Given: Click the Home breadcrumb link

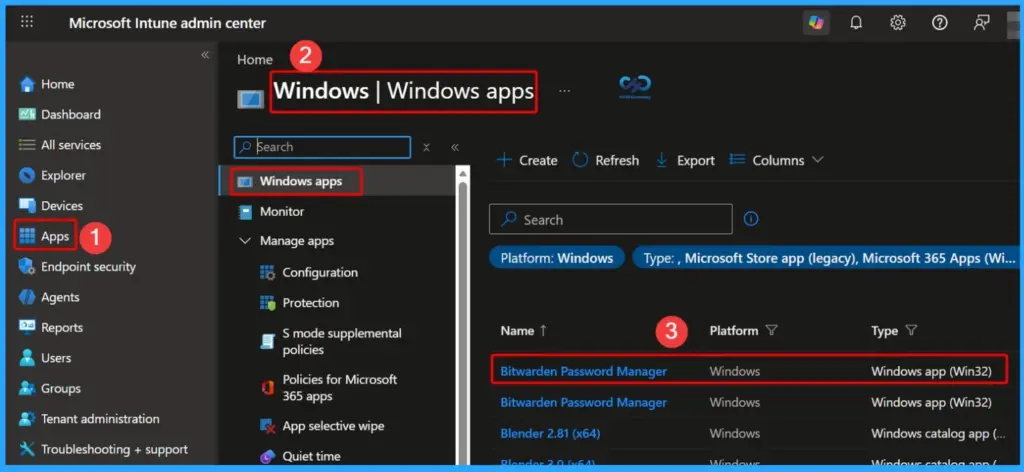Looking at the screenshot, I should coord(255,59).
